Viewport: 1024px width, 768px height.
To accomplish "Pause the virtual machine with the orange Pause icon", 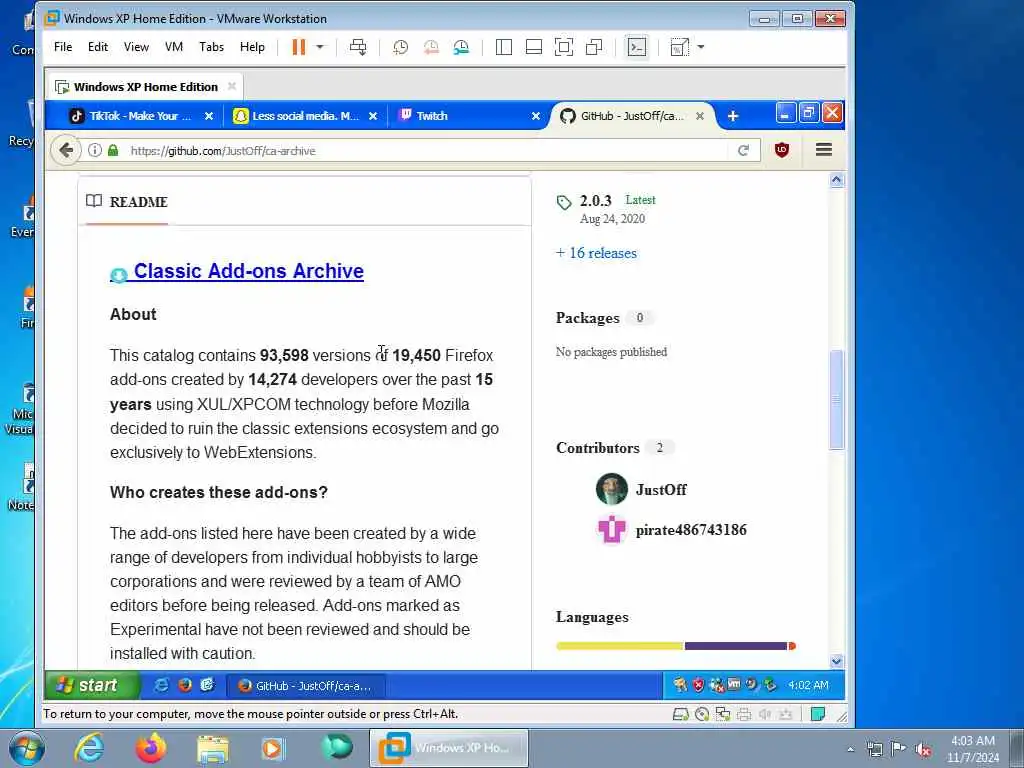I will (x=298, y=47).
